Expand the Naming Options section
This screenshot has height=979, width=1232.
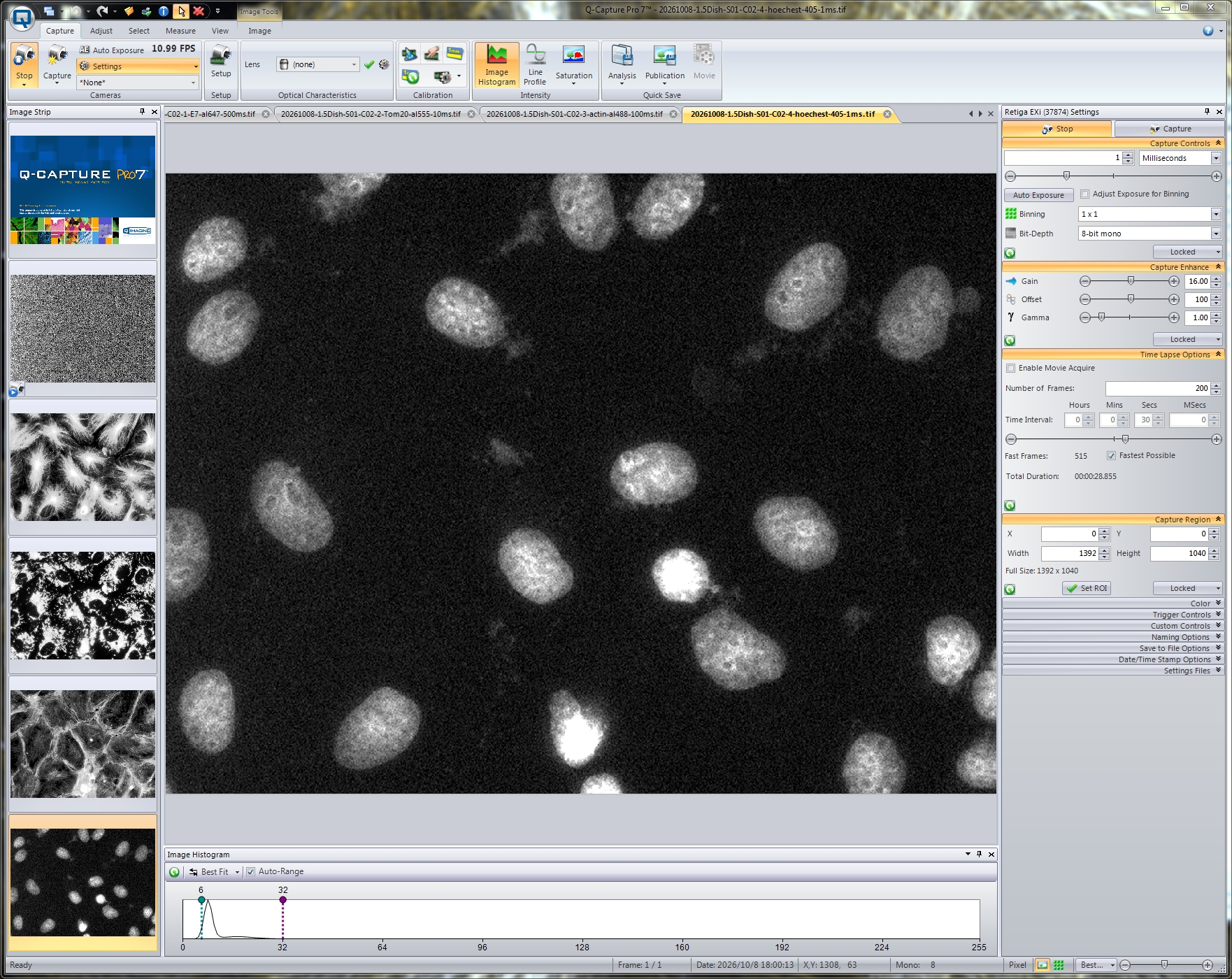(x=1112, y=637)
